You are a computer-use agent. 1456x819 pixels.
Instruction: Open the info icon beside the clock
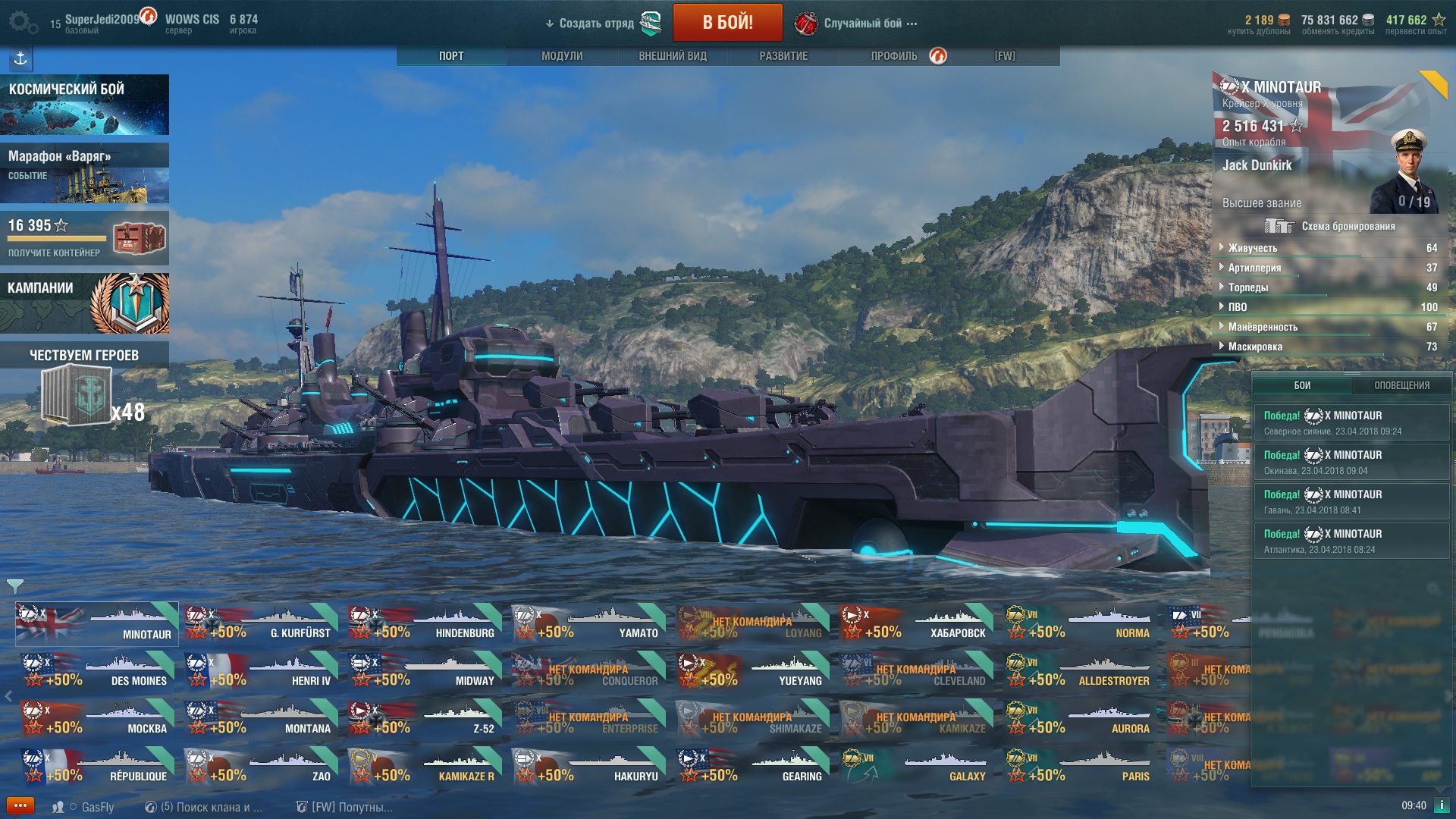(x=1441, y=805)
